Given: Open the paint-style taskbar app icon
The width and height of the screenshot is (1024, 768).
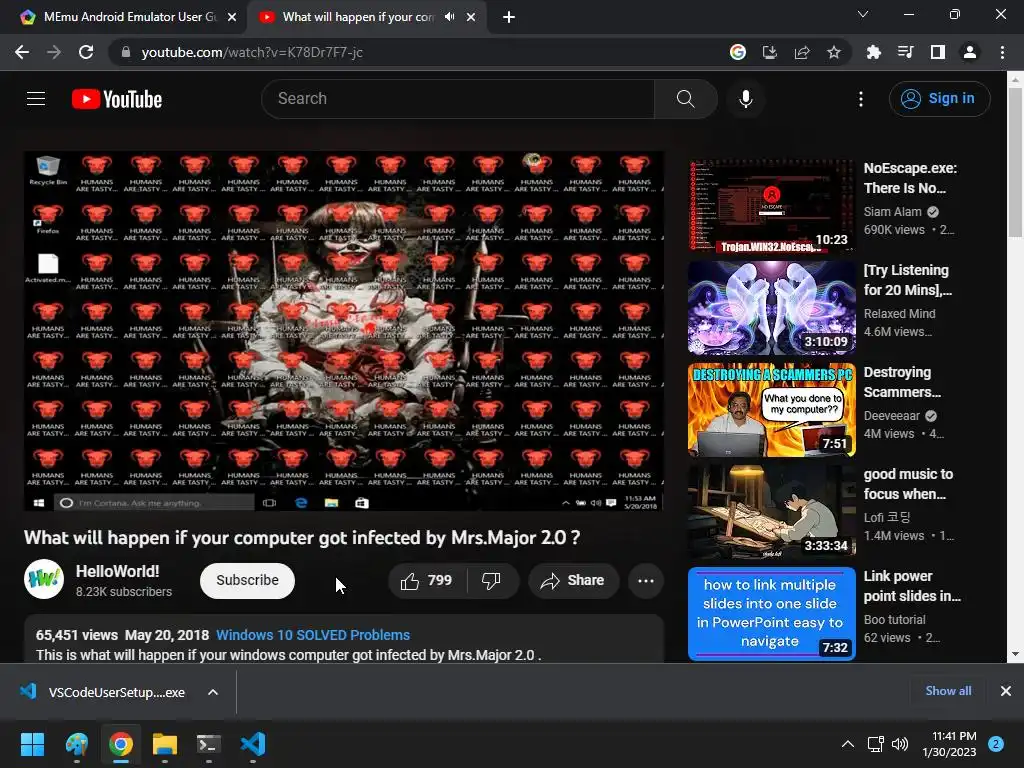Looking at the screenshot, I should [77, 744].
